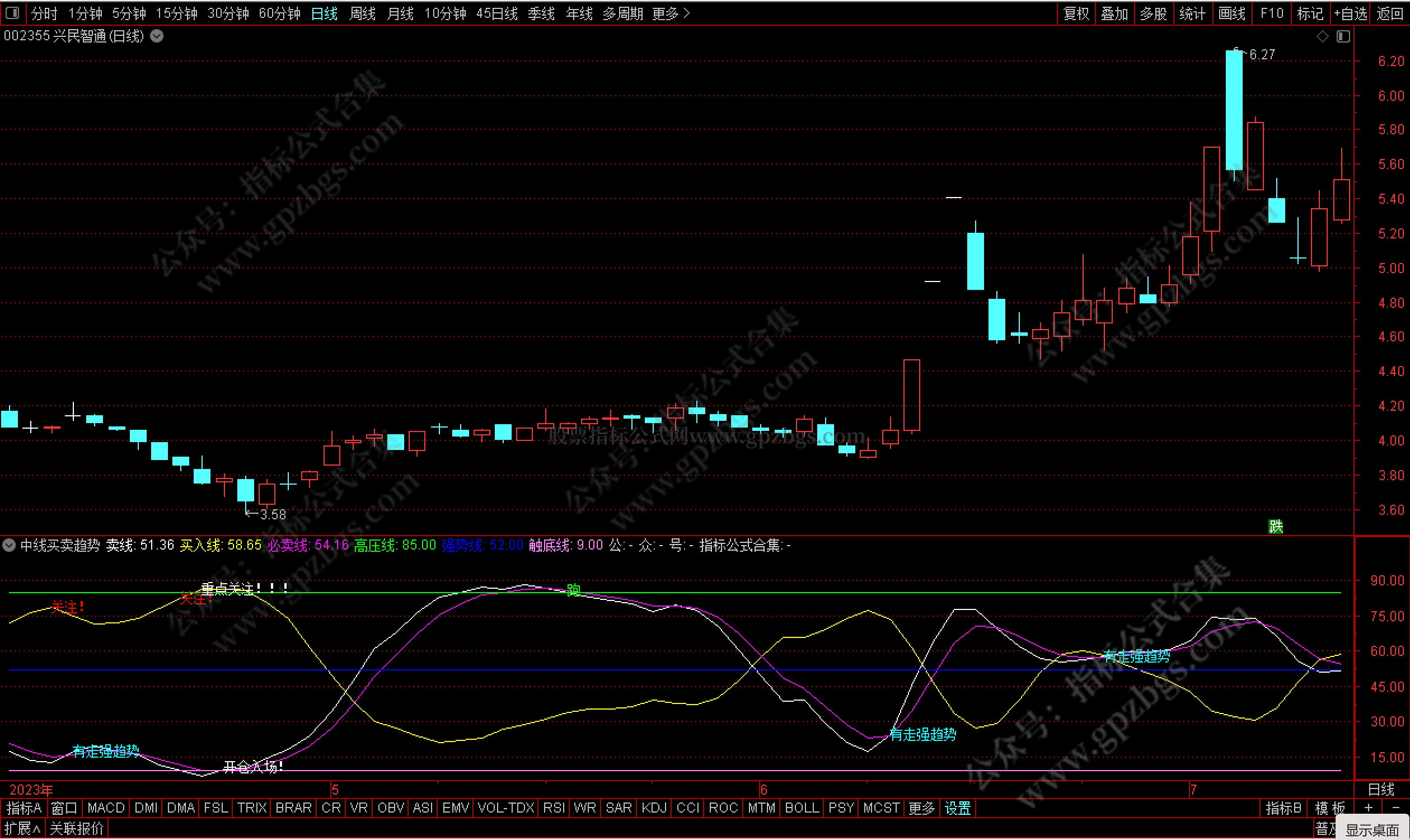
Task: Apply the WR indicator
Action: pos(585,808)
